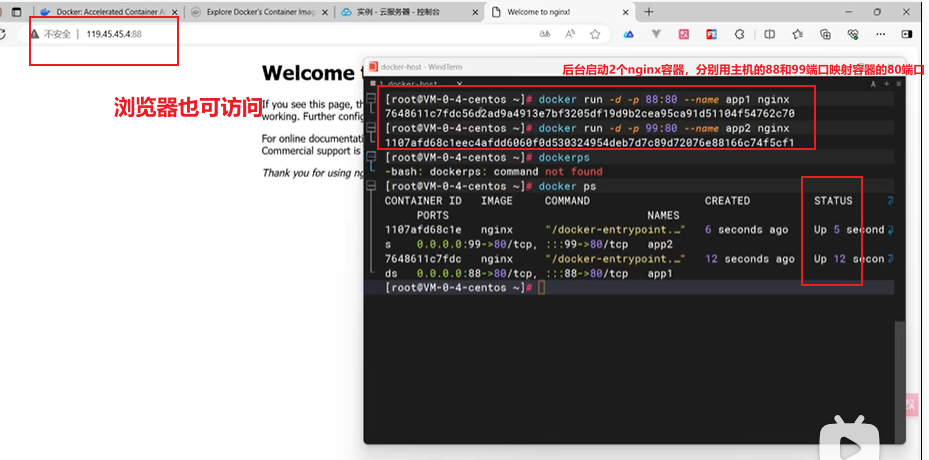
Task: Open the browser settings and more menu
Action: [x=881, y=34]
